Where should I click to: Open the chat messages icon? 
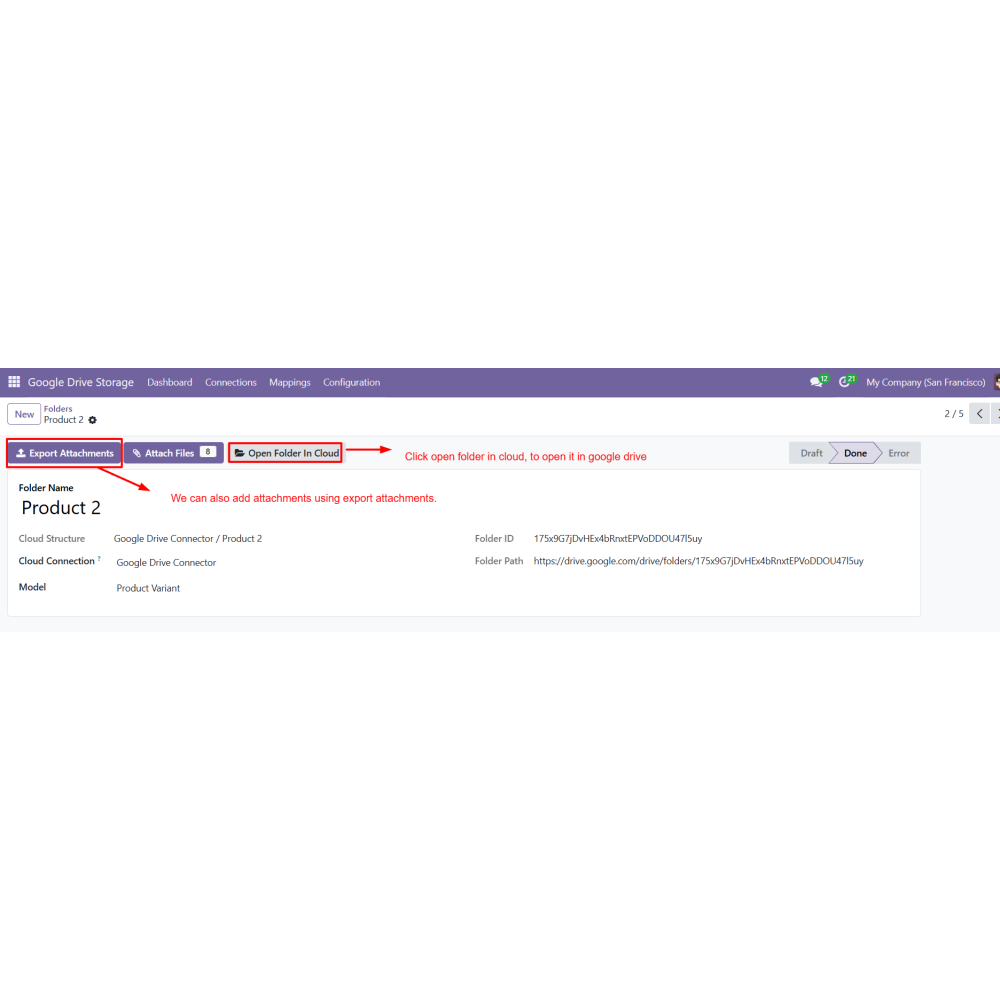coord(816,382)
